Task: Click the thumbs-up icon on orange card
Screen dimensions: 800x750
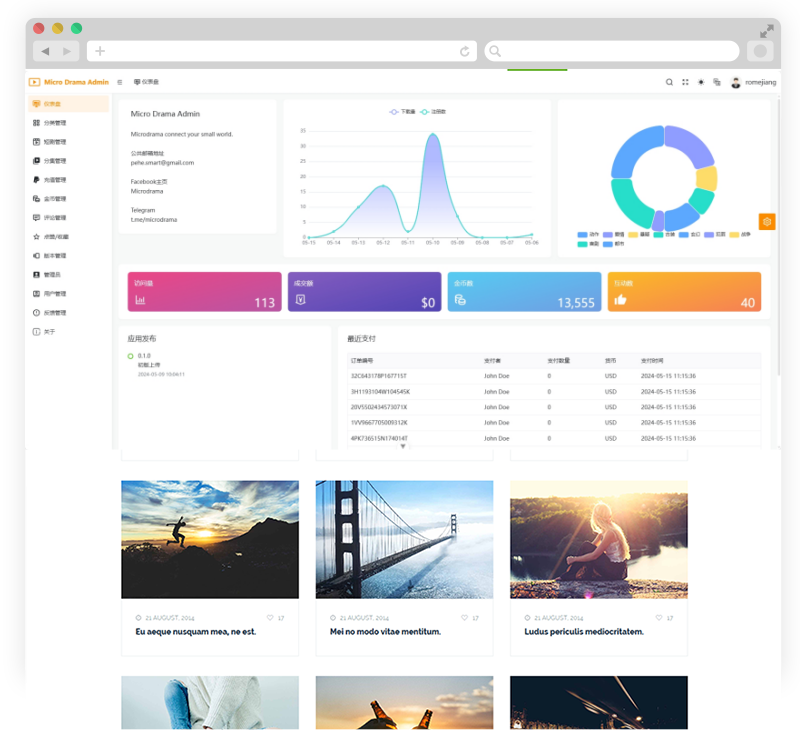Action: 620,299
